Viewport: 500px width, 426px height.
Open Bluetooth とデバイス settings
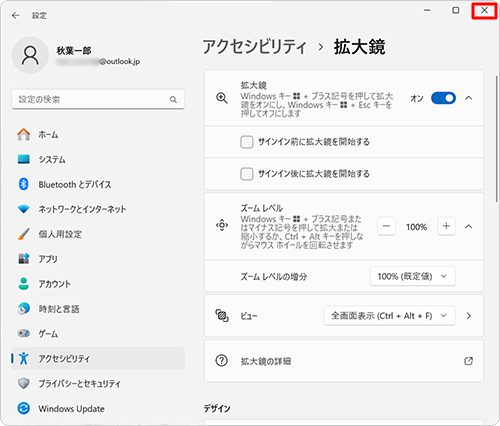98,184
